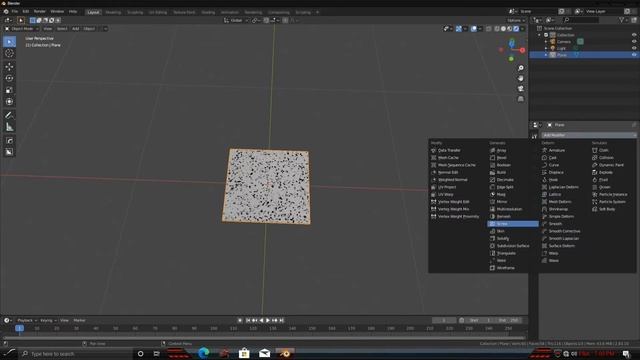Select the Select Box tool in left toolbar
640x360 pixels.
point(9,42)
